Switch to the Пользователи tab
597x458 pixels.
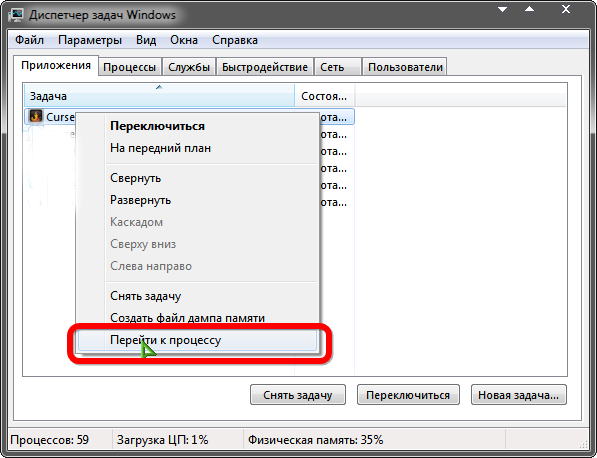[405, 67]
